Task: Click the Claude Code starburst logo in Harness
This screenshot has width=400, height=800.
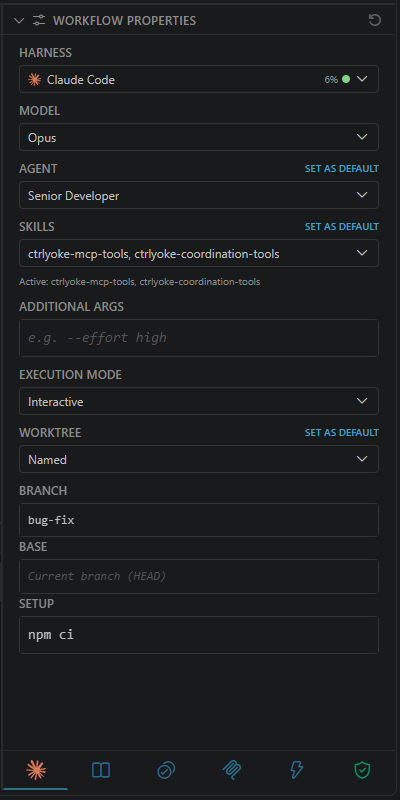Action: pos(35,79)
